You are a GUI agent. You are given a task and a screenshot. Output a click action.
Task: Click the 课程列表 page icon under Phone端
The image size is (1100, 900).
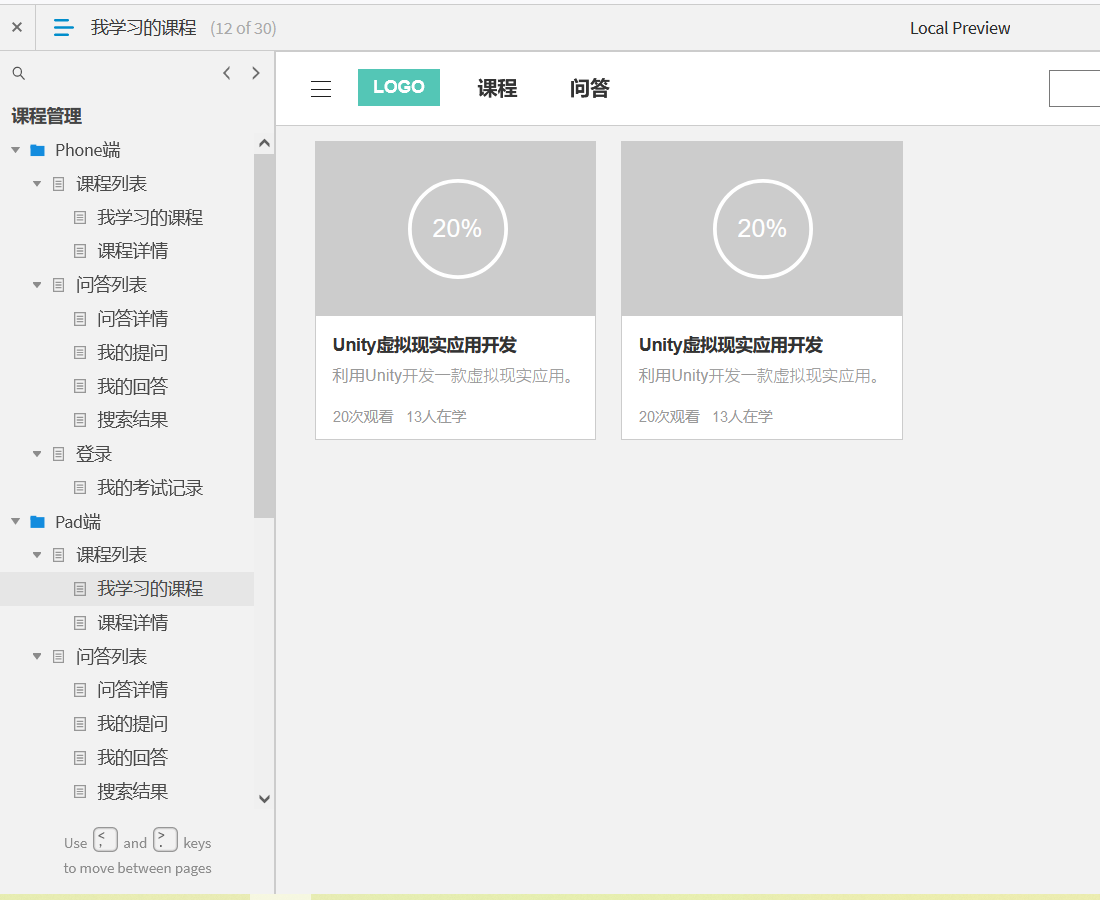pos(59,184)
